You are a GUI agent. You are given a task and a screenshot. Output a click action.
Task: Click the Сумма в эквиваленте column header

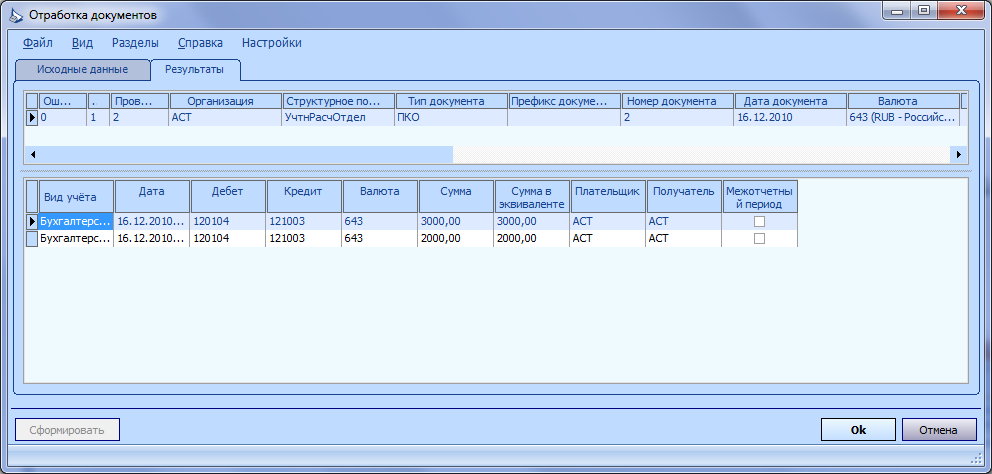tap(531, 197)
